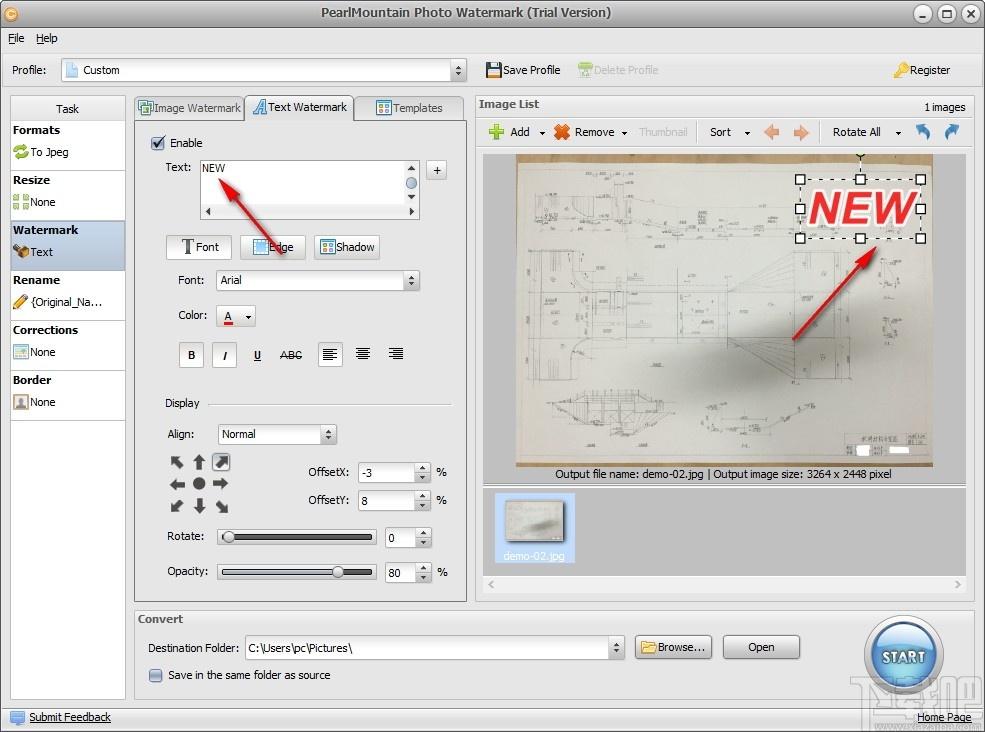
Task: Expand the Sort dropdown arrow
Action: tap(746, 133)
